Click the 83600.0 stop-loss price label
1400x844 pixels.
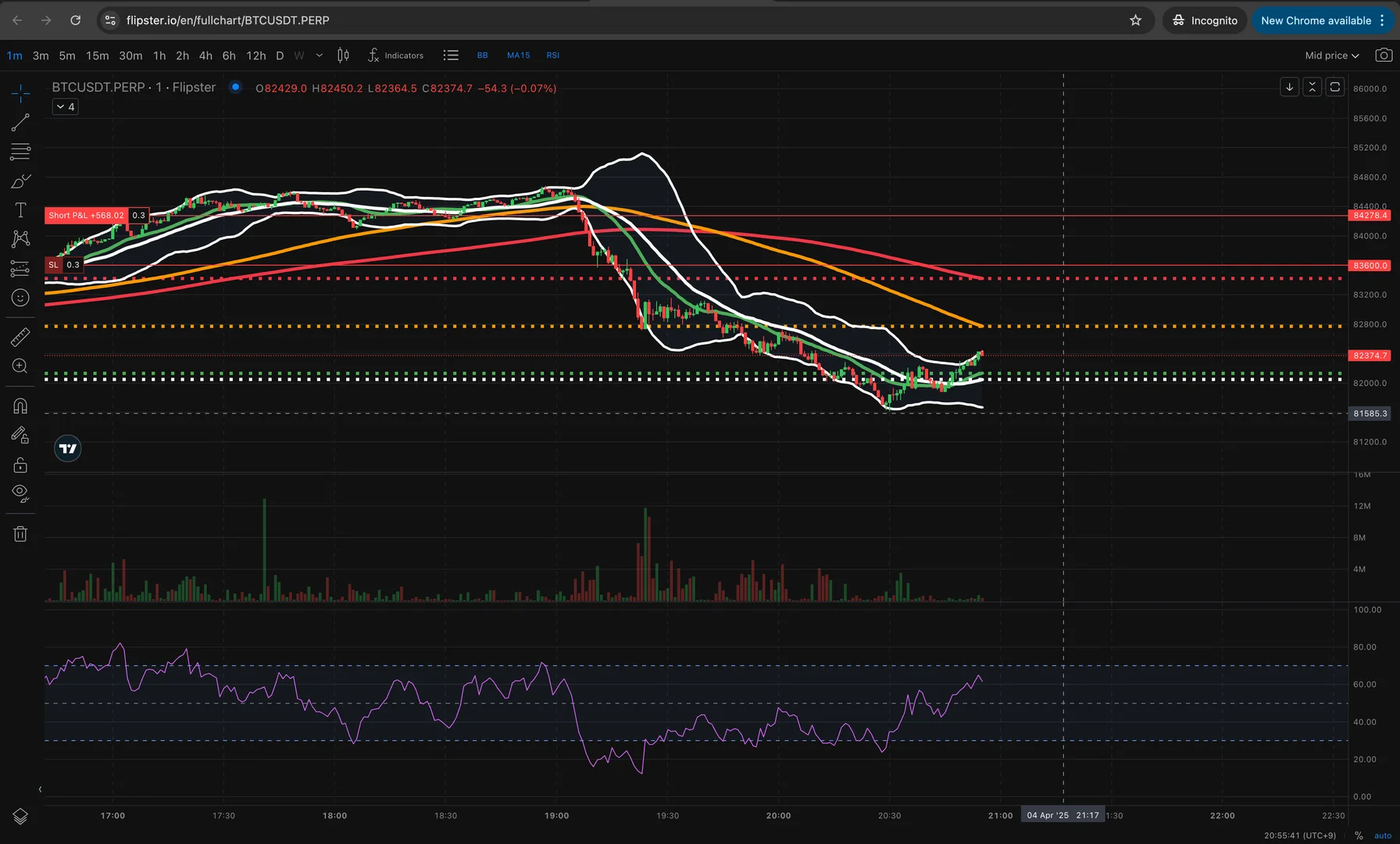tap(1370, 266)
